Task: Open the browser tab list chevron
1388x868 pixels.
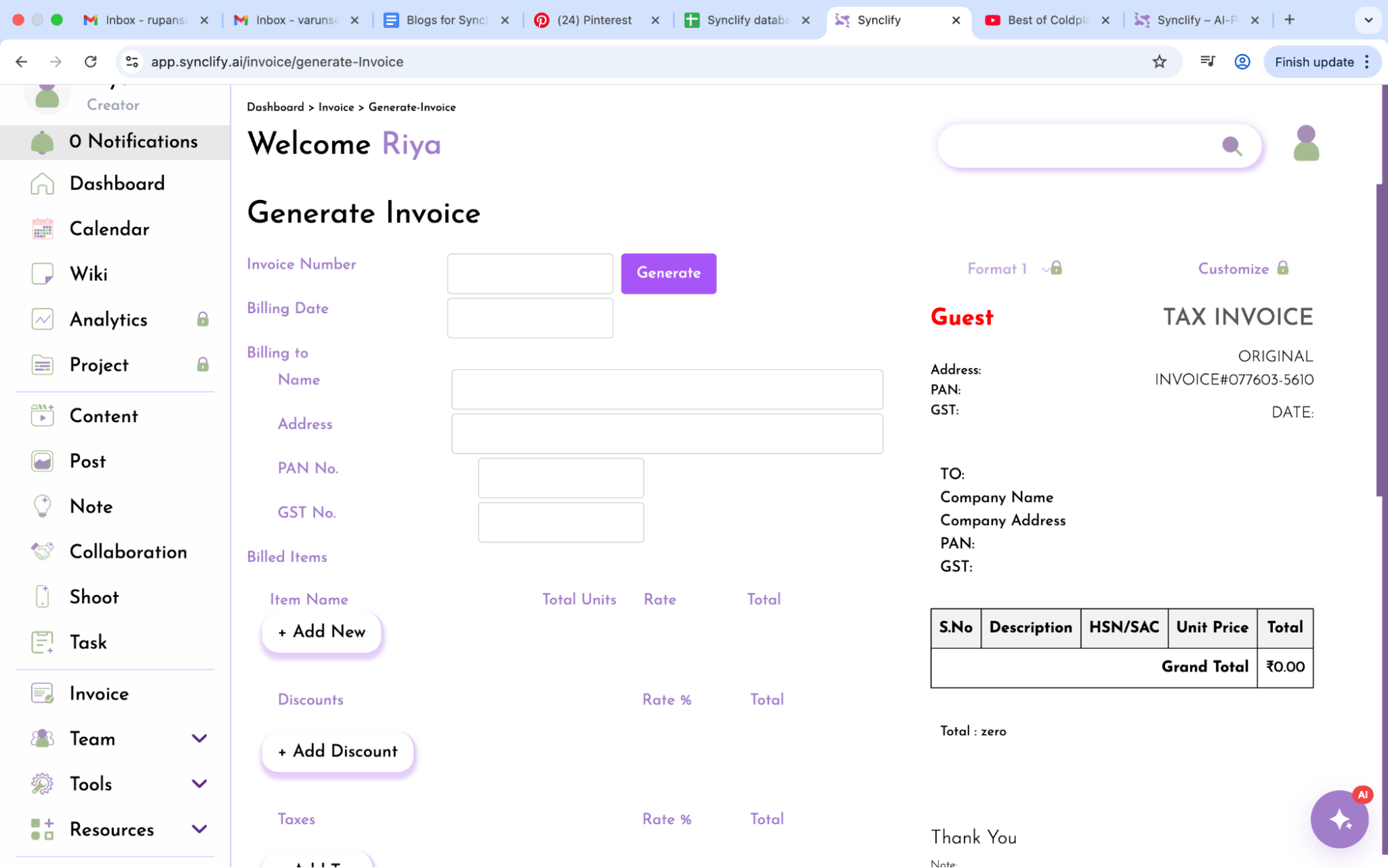Action: click(x=1369, y=20)
